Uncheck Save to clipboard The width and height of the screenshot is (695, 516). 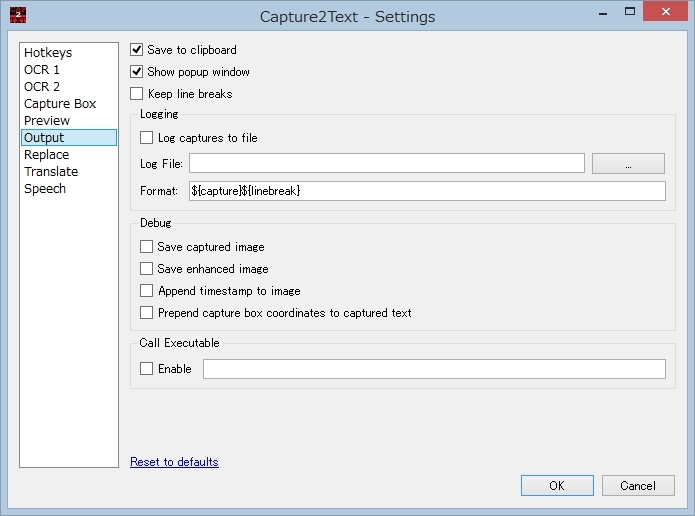(x=137, y=50)
